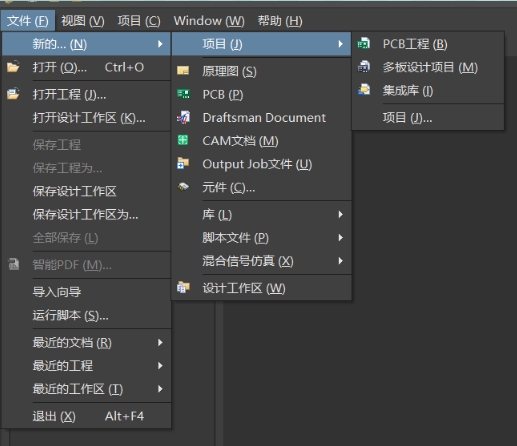Click the Draftsman Document icon
This screenshot has width=517, height=446.
[x=183, y=117]
